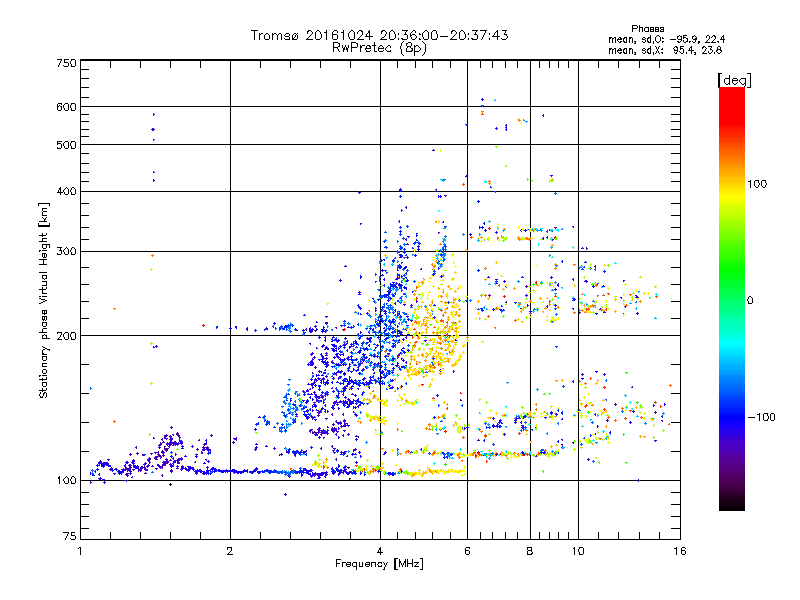
Task: Click the x-axis tick label '6'
Action: pyautogui.click(x=467, y=551)
